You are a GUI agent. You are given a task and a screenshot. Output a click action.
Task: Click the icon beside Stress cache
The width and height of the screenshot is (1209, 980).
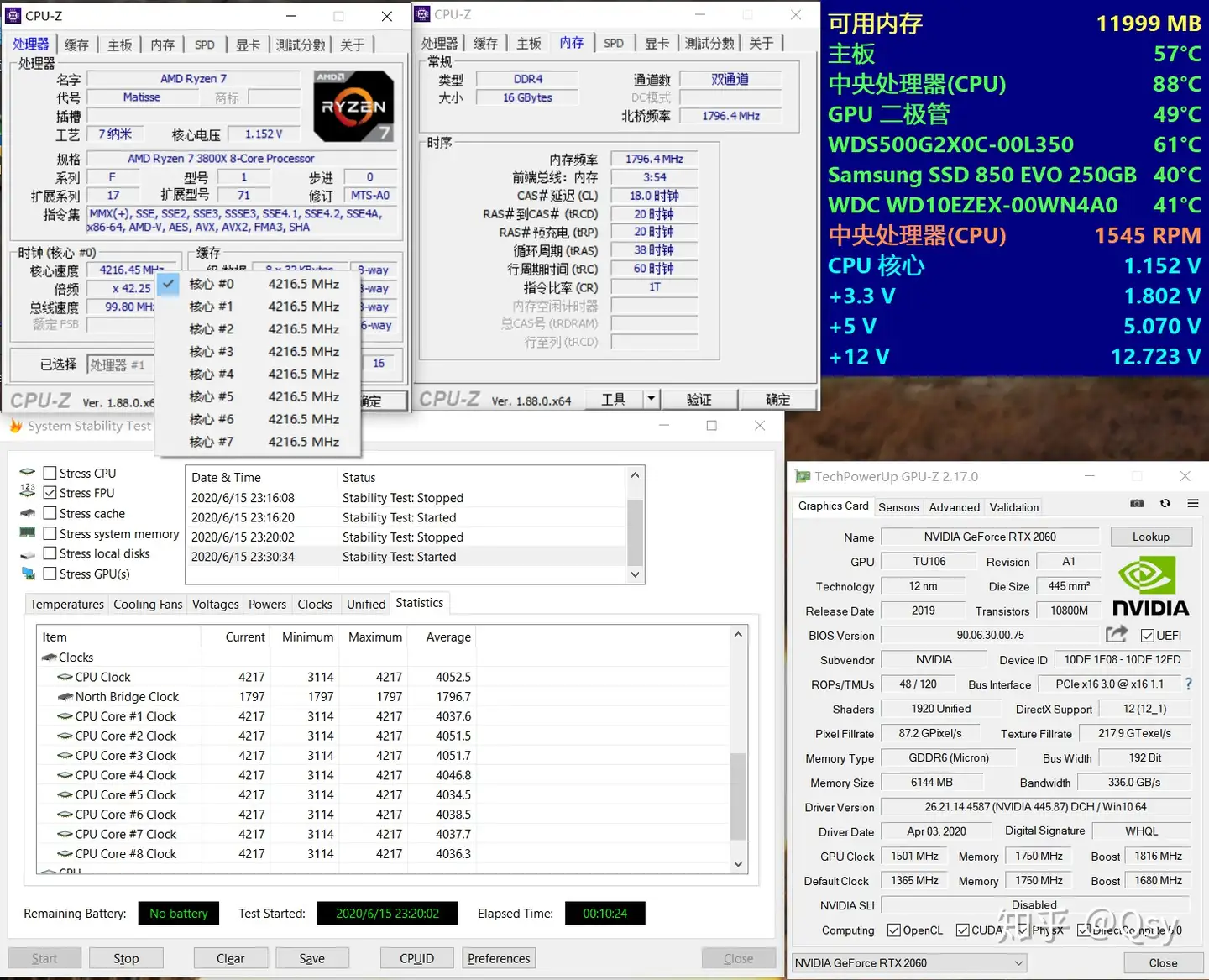28,513
